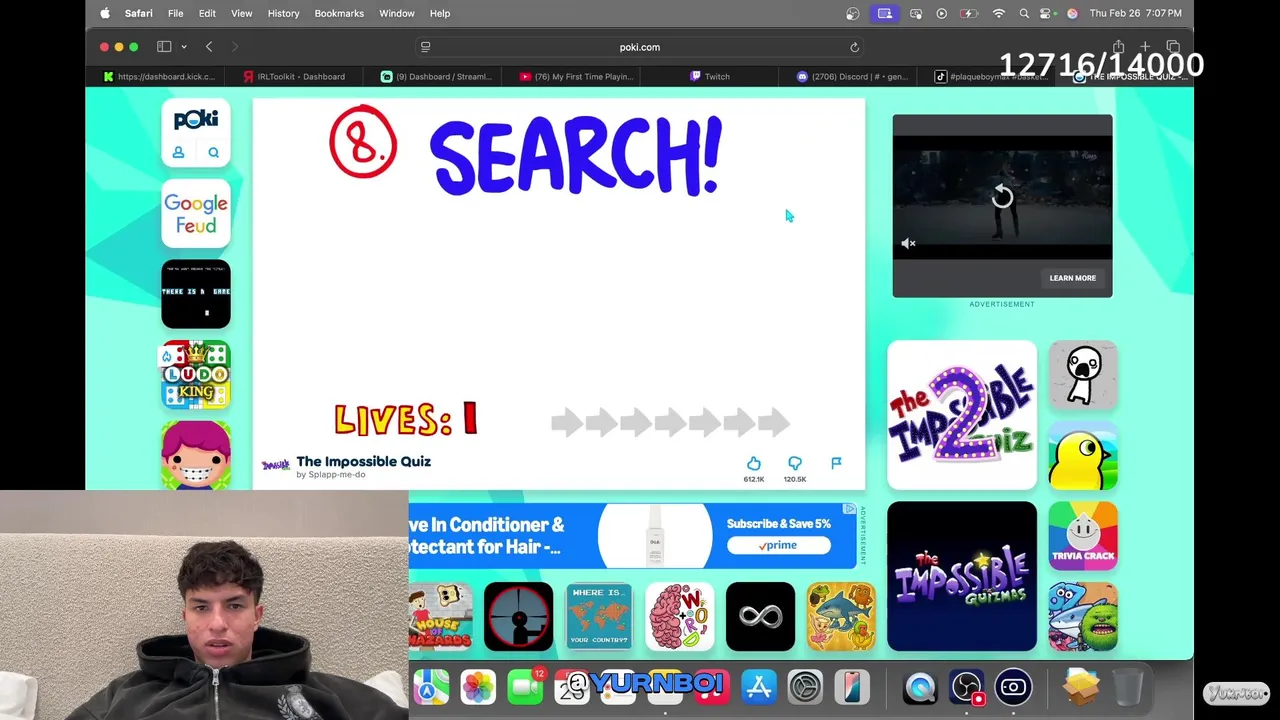1280x720 pixels.
Task: Open Spotlight search in menu bar
Action: coord(1024,13)
